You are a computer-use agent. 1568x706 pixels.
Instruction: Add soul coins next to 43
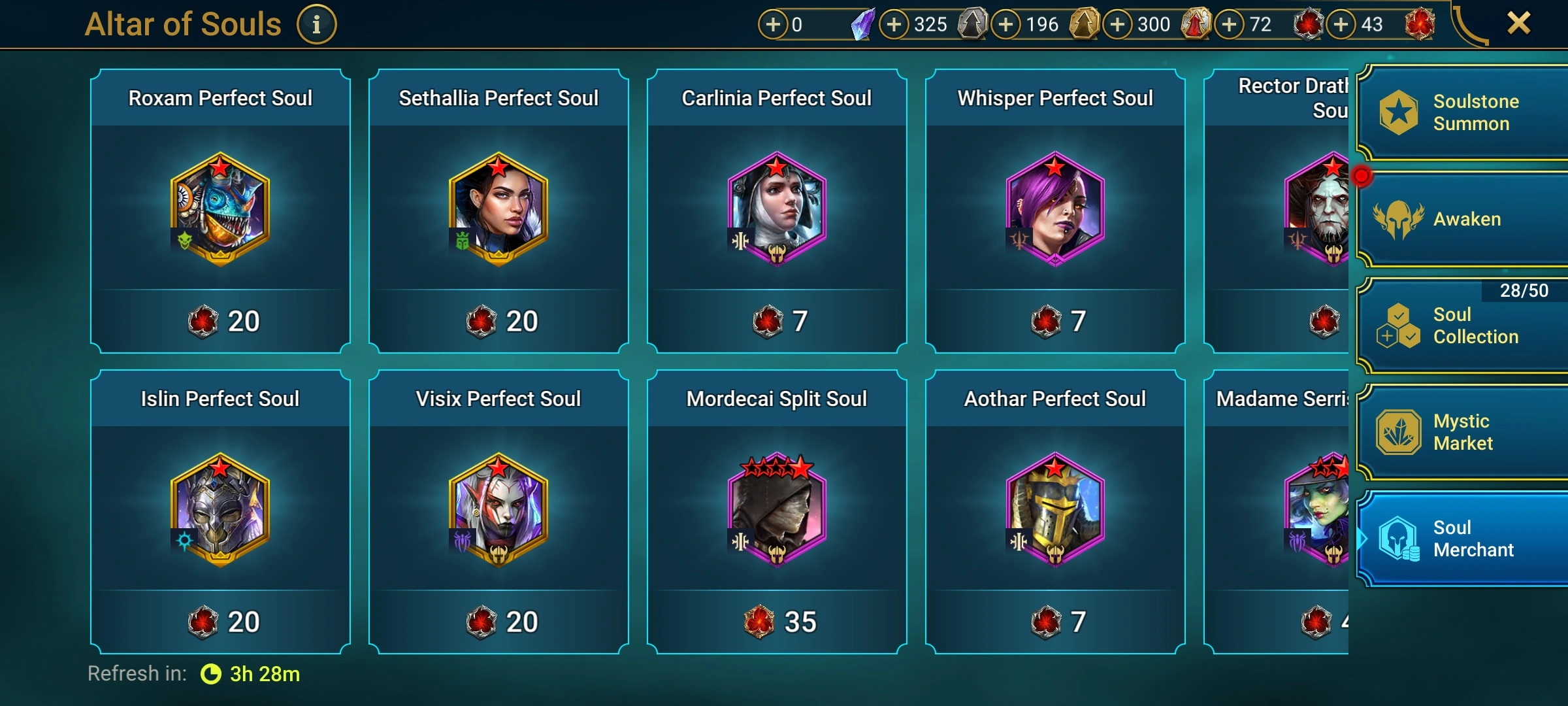click(x=1341, y=25)
